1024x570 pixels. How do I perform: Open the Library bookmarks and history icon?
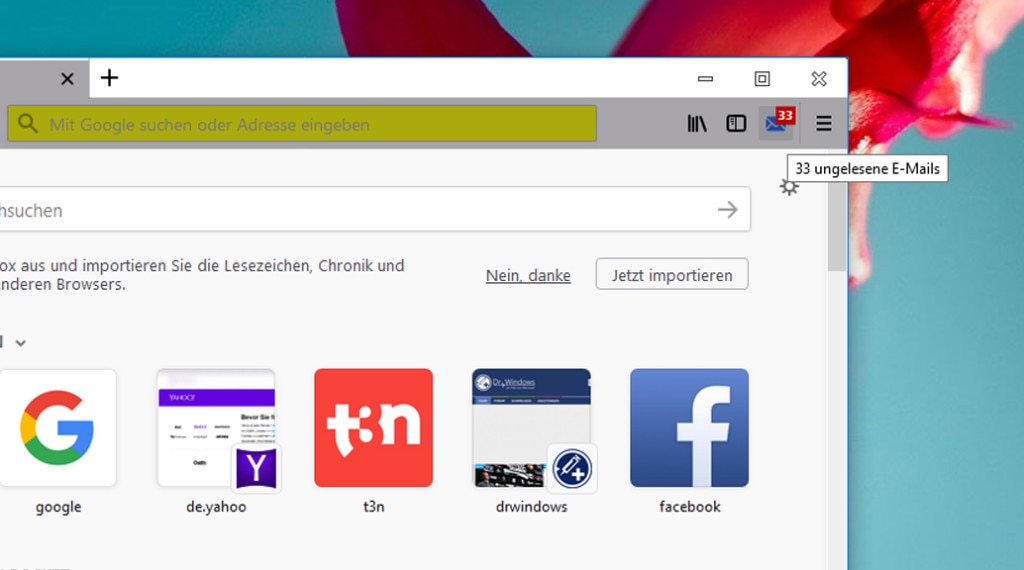pyautogui.click(x=697, y=124)
